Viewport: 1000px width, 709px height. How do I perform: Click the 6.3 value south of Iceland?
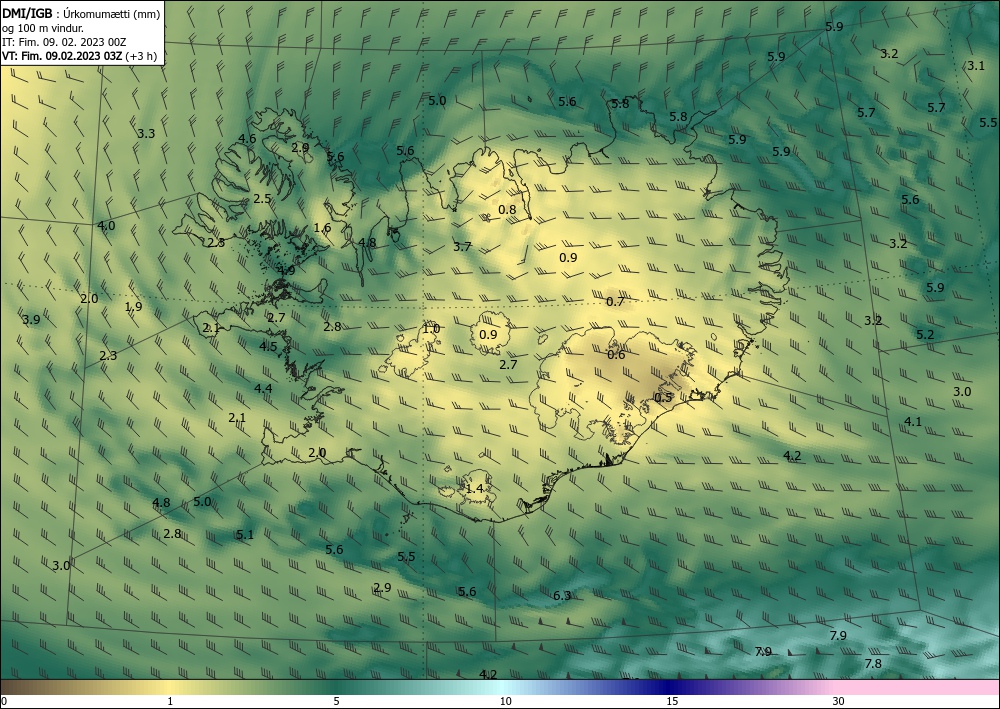point(562,596)
